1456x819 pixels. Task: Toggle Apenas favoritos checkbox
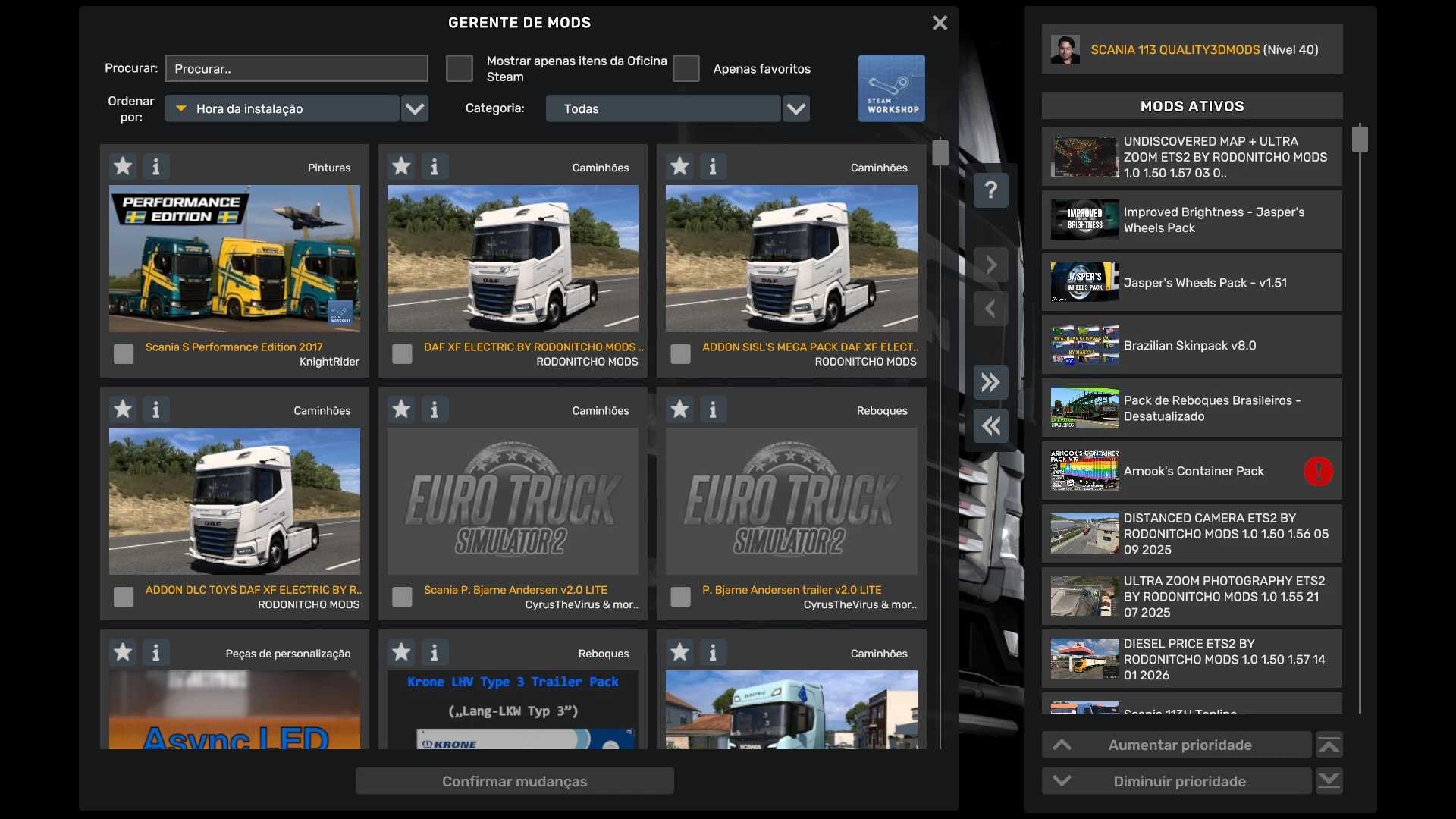coord(686,68)
